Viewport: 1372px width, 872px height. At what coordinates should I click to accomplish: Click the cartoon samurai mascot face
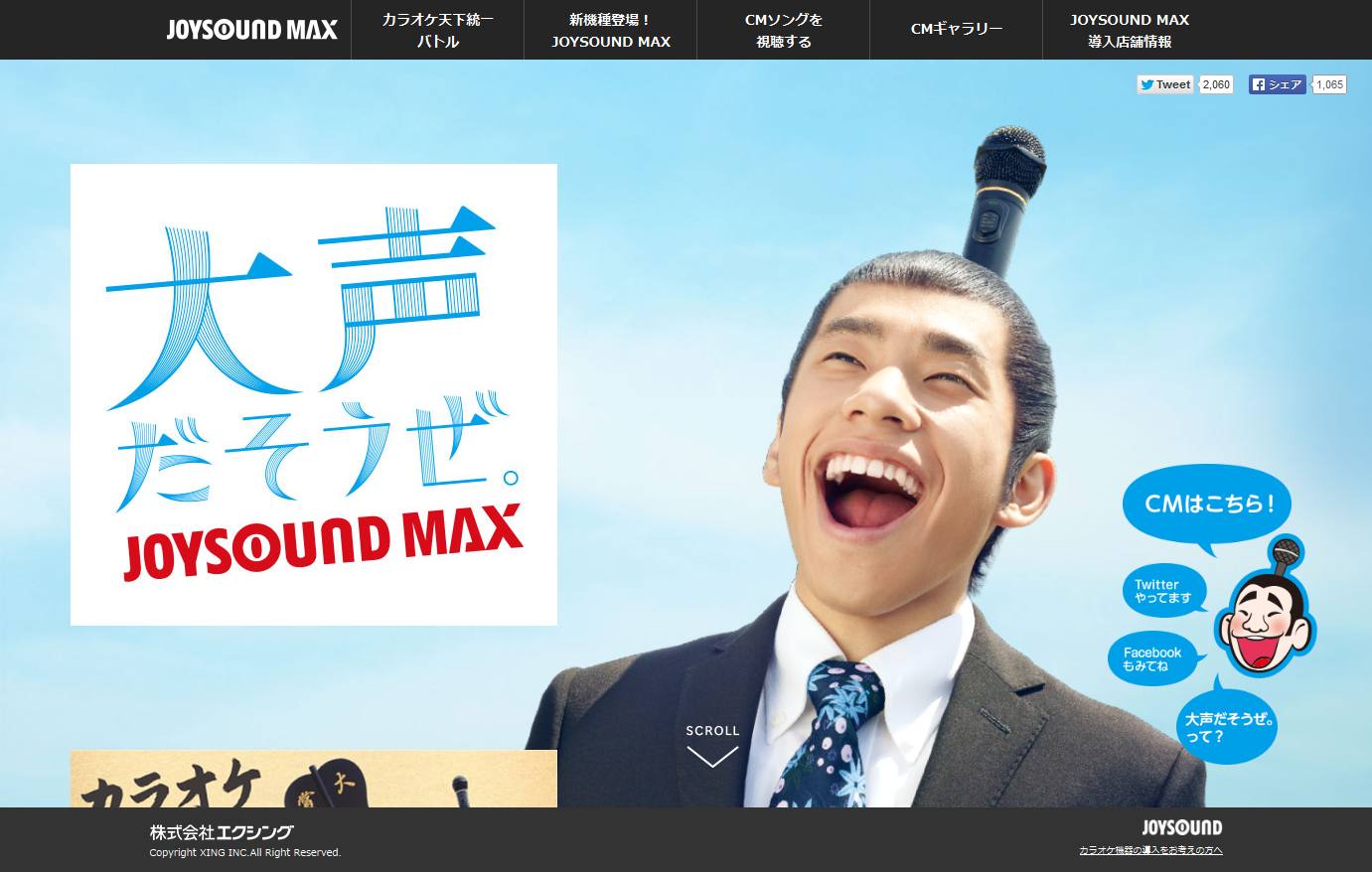click(1264, 624)
